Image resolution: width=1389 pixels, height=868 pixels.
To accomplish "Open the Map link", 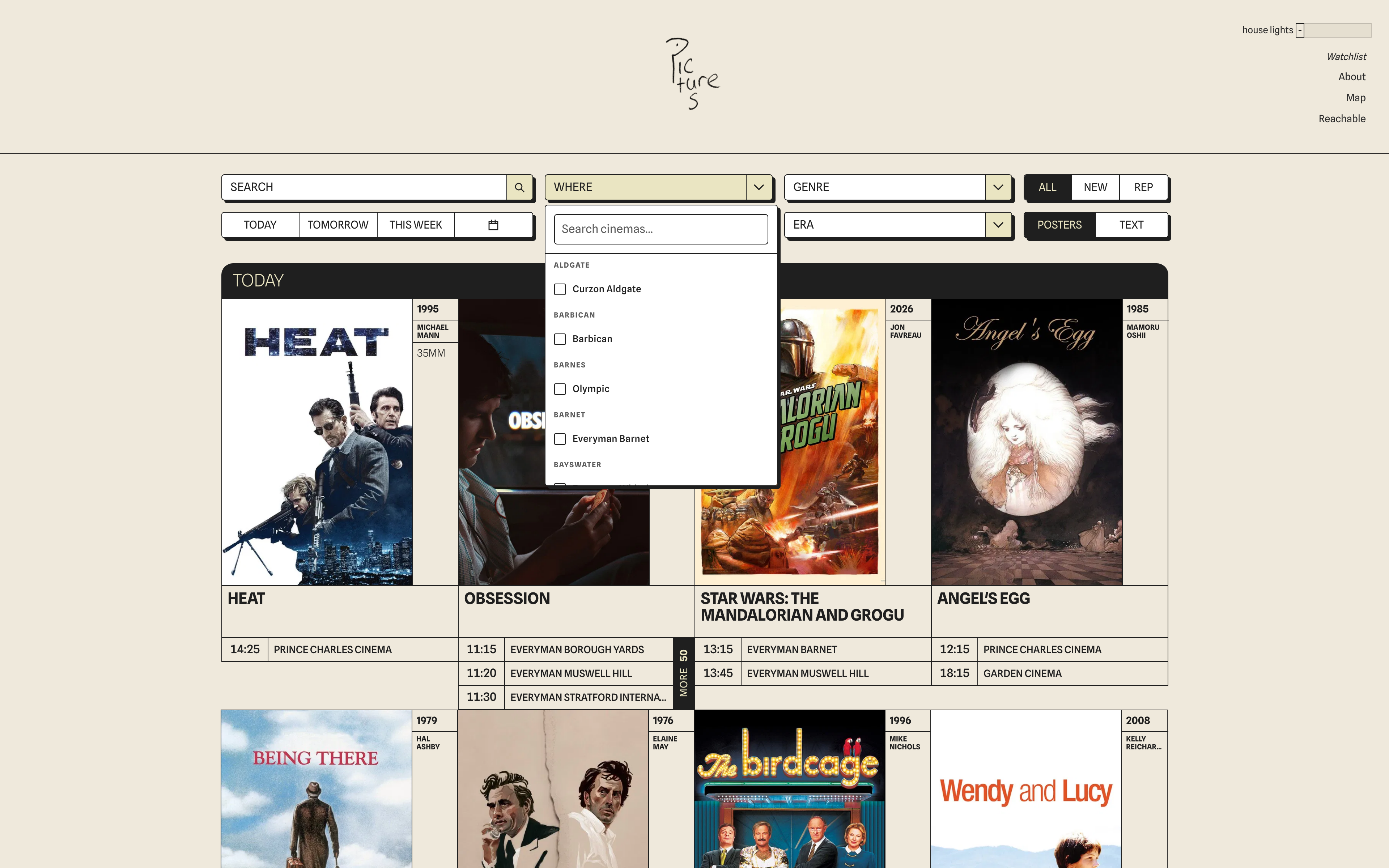I will click(x=1356, y=98).
